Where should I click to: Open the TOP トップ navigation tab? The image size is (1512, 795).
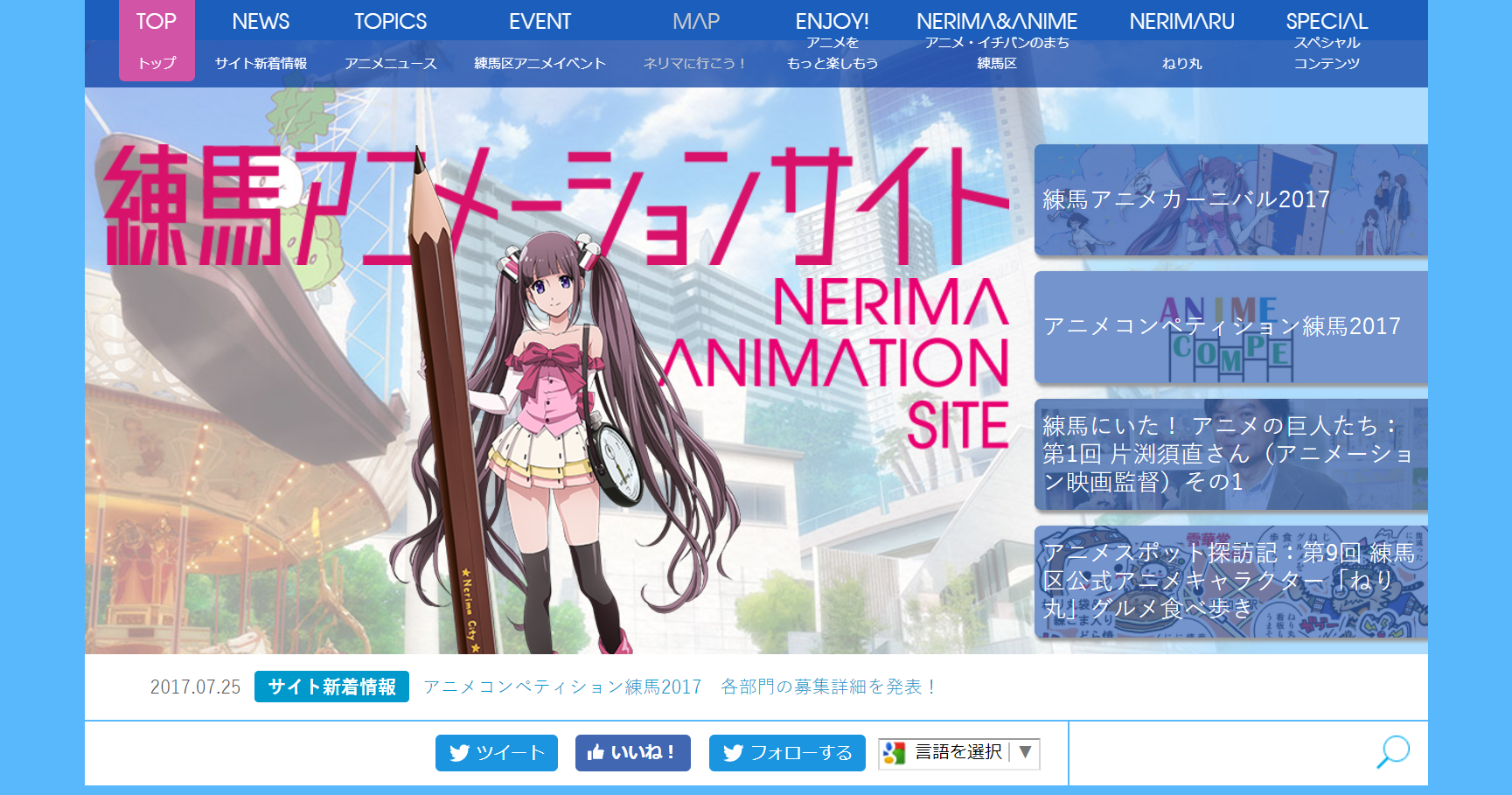click(x=157, y=40)
